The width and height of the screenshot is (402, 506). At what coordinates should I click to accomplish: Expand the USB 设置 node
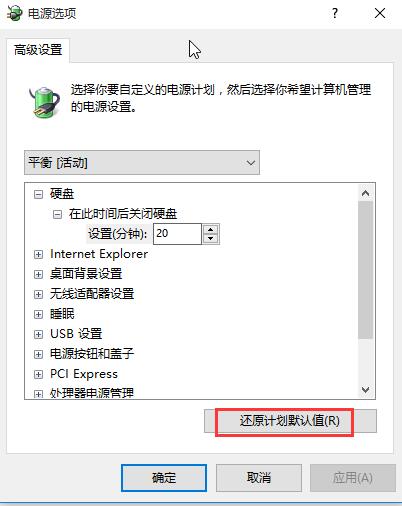pos(39,334)
